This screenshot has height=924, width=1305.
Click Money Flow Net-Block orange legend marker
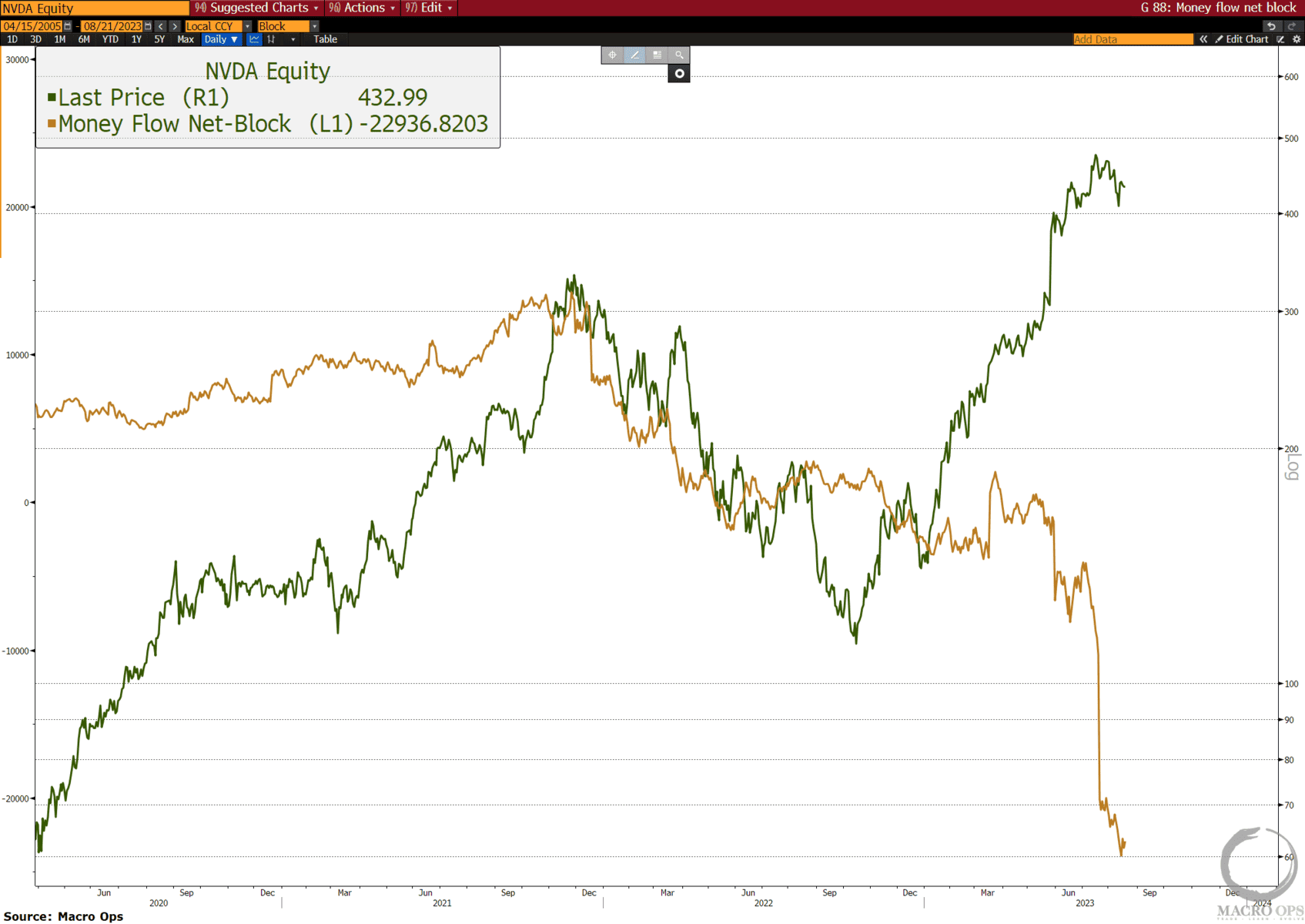[x=52, y=123]
